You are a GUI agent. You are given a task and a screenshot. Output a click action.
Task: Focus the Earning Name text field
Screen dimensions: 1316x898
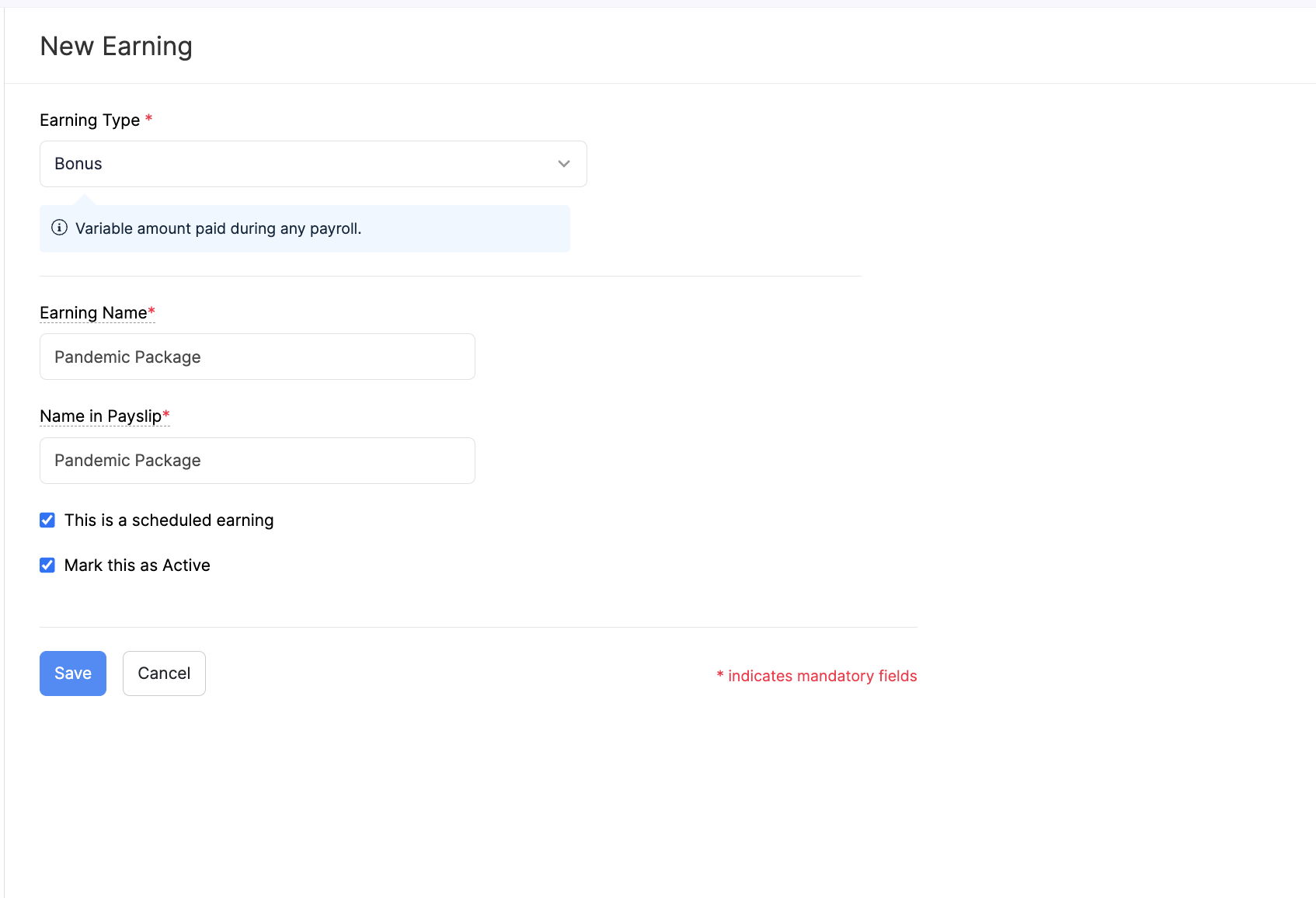pyautogui.click(x=257, y=357)
